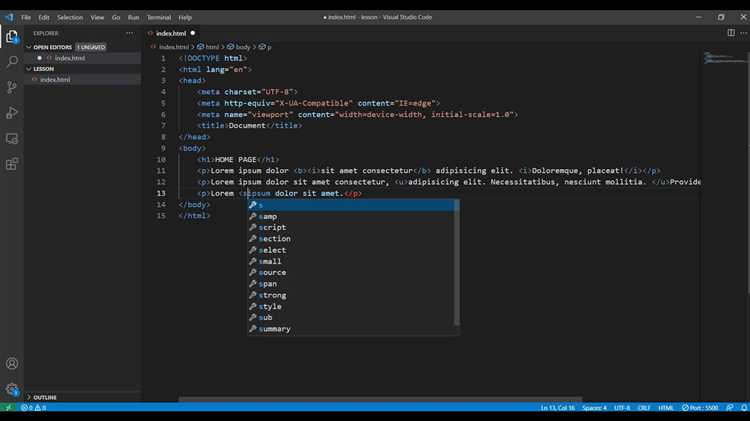Open the Explorer view in activity bar
The width and height of the screenshot is (750, 421).
12,37
